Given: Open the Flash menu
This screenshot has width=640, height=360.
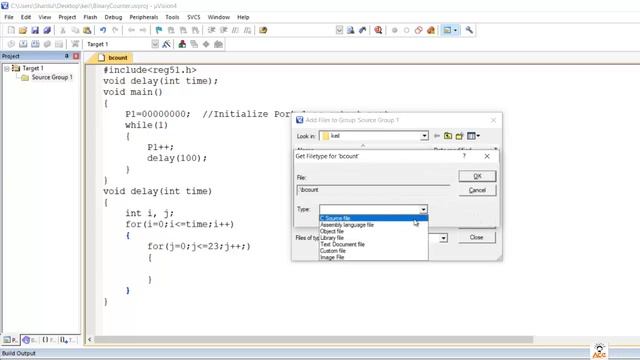Looking at the screenshot, I should (x=90, y=17).
